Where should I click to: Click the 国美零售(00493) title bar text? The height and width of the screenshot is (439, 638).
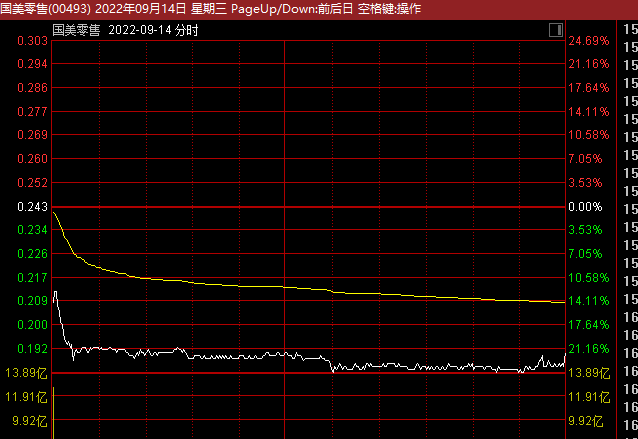click(x=47, y=9)
